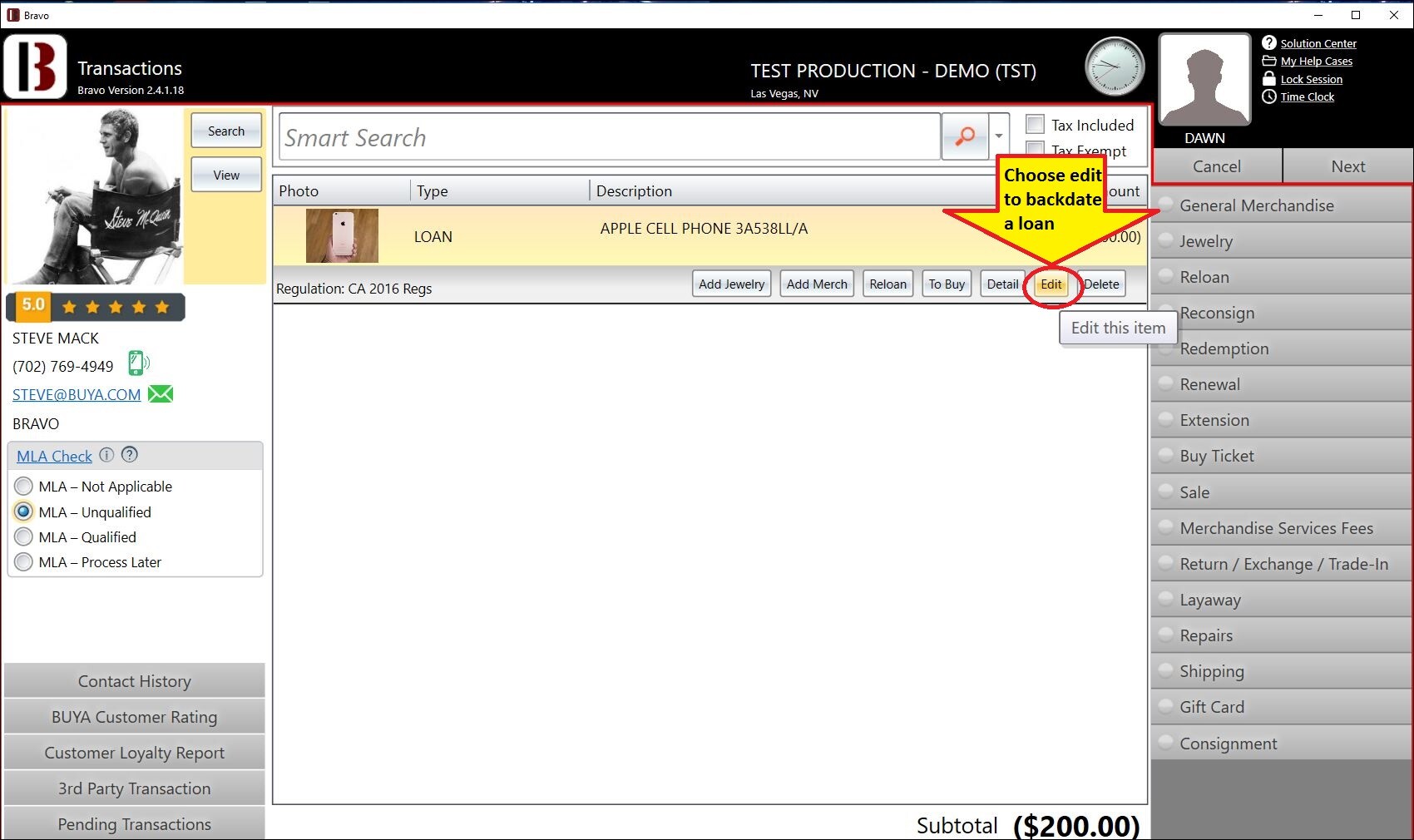The height and width of the screenshot is (840, 1414).
Task: Click the MLA Check info icon
Action: pyautogui.click(x=106, y=455)
